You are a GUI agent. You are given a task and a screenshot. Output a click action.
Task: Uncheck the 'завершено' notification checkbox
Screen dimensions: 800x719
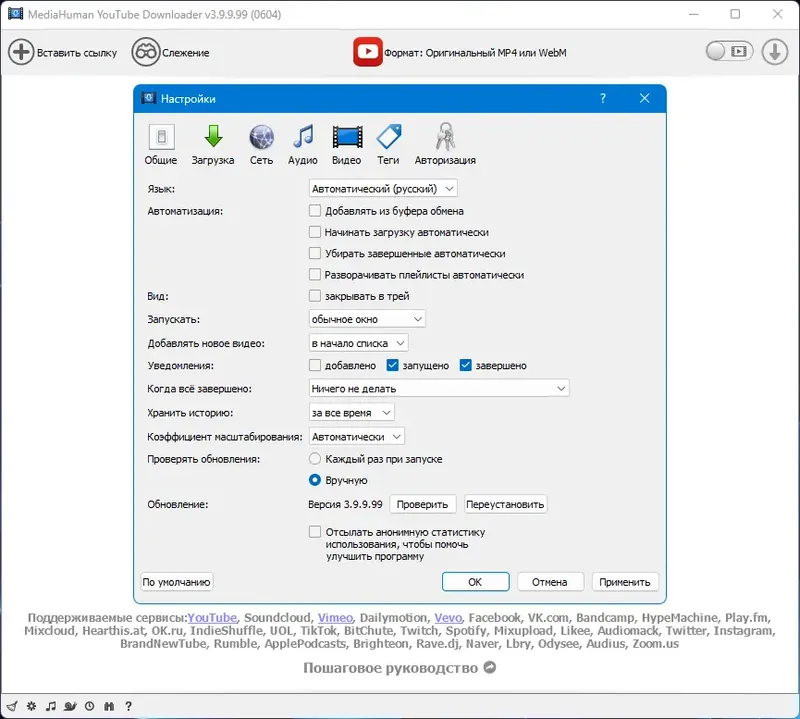(465, 365)
